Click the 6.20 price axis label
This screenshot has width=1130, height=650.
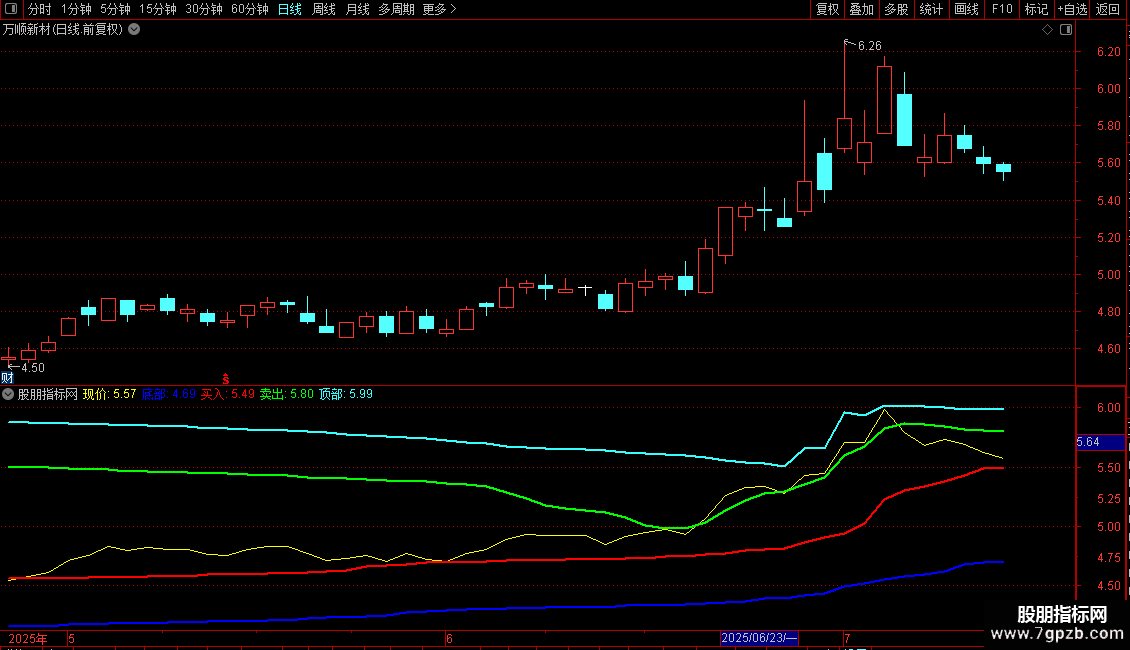(x=1108, y=52)
